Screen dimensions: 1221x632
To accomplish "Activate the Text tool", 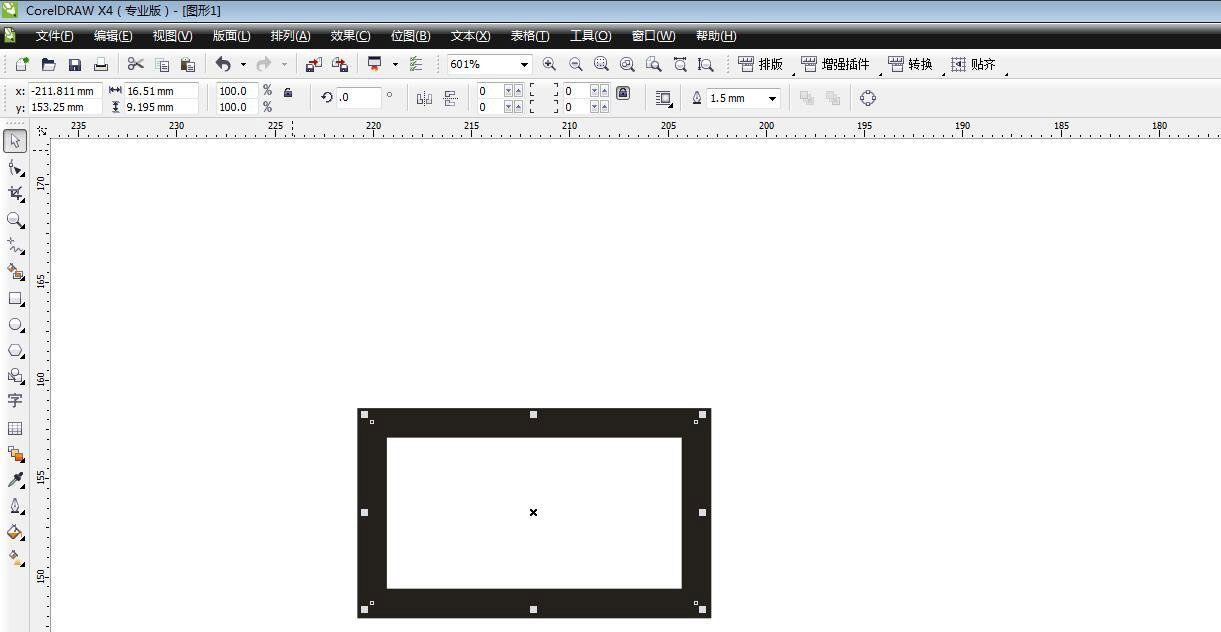I will coord(15,400).
